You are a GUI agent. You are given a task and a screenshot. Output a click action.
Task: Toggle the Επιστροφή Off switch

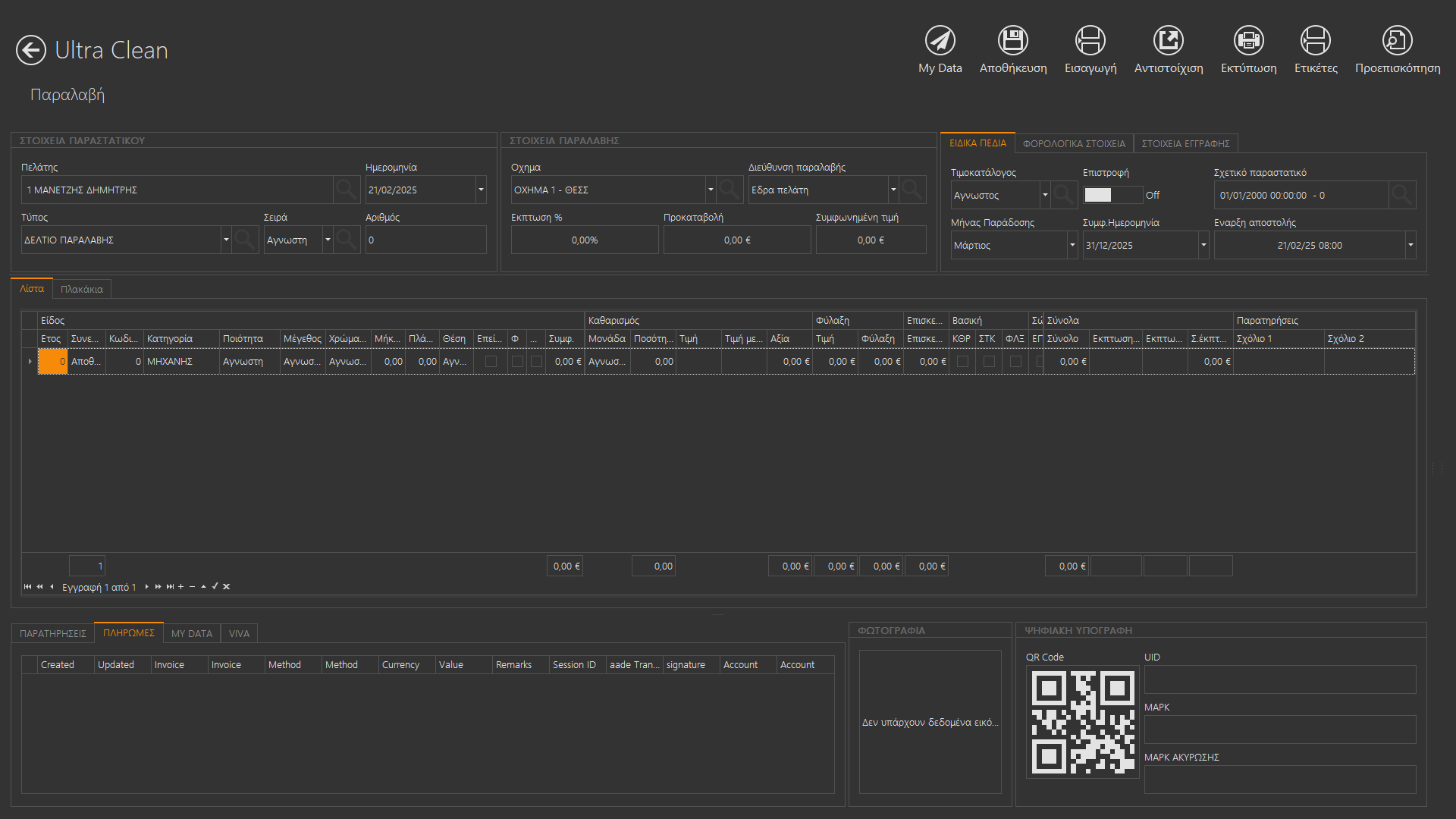(1112, 195)
